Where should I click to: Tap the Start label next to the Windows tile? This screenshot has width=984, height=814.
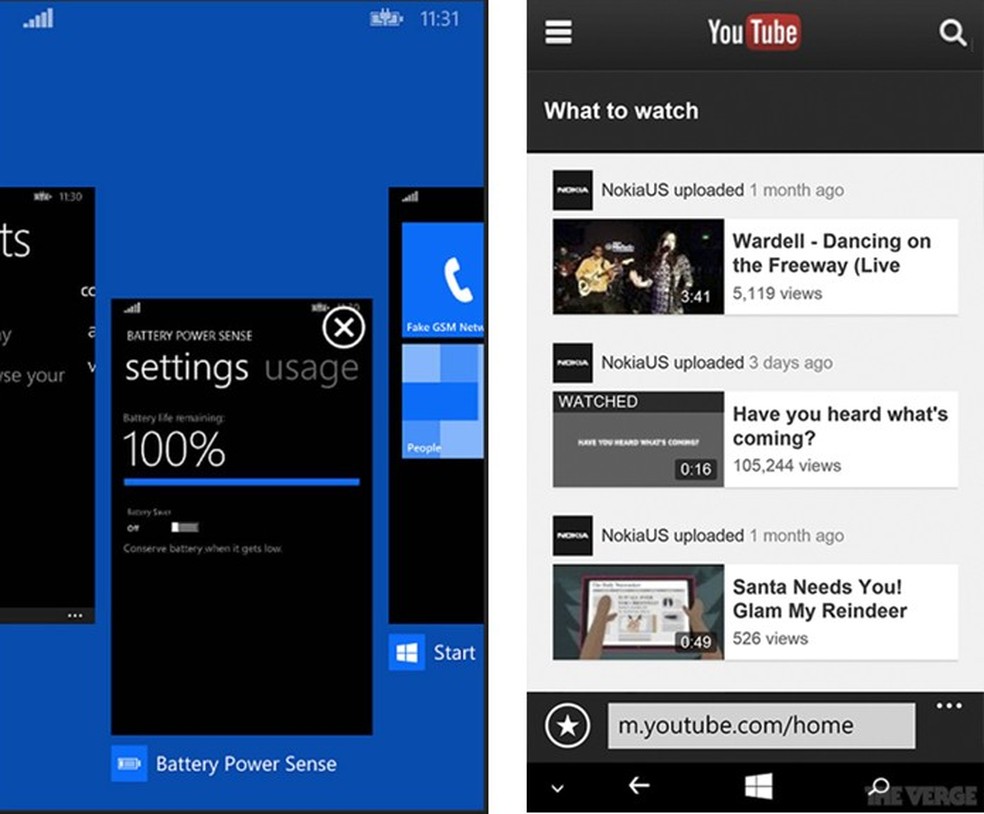pos(454,652)
